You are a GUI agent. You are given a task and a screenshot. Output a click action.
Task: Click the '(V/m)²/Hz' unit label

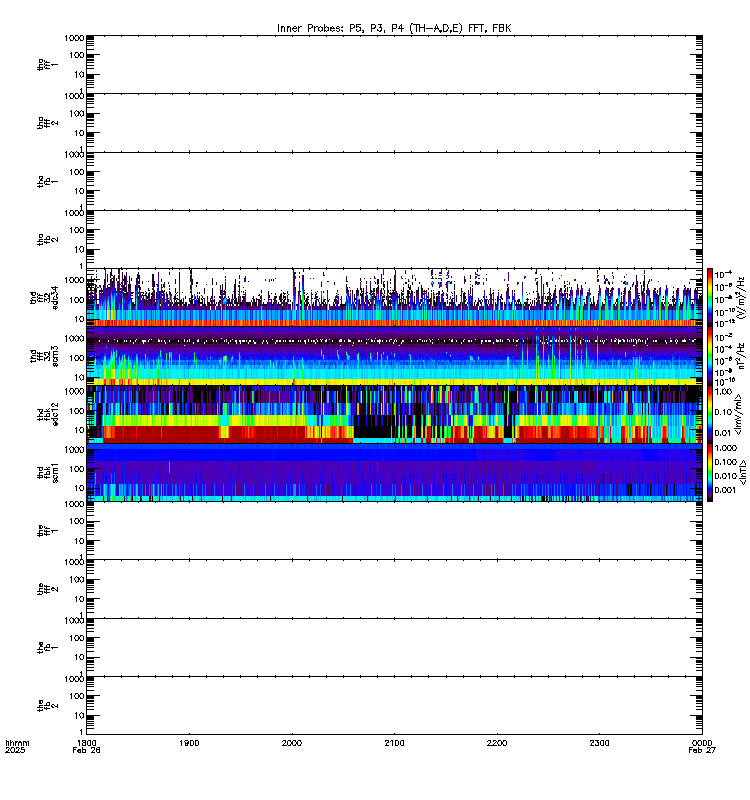[741, 298]
